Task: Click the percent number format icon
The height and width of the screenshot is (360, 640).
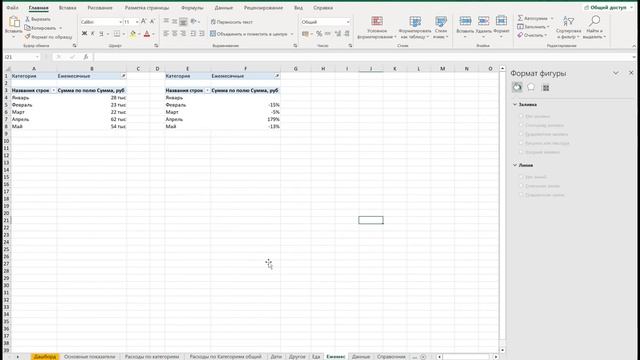Action: click(x=319, y=34)
